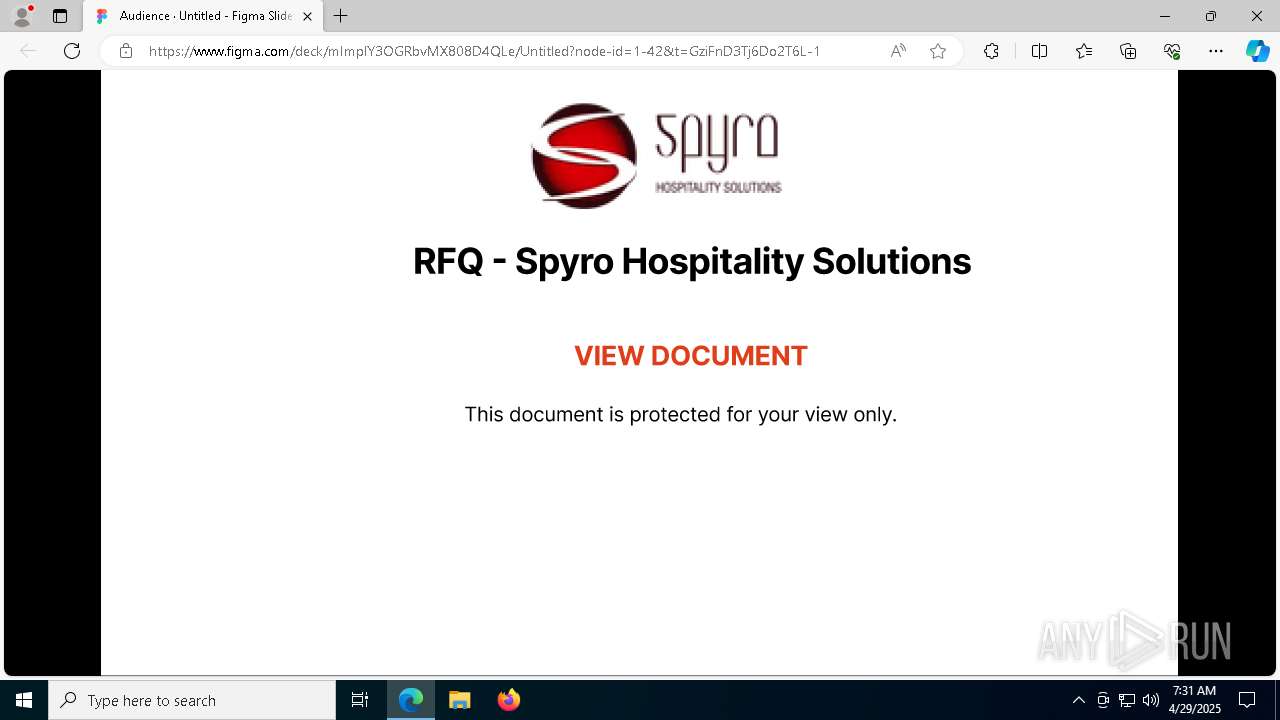Click the RFQ - Spyro Hospitality Solutions heading
The width and height of the screenshot is (1280, 720).
pos(692,261)
